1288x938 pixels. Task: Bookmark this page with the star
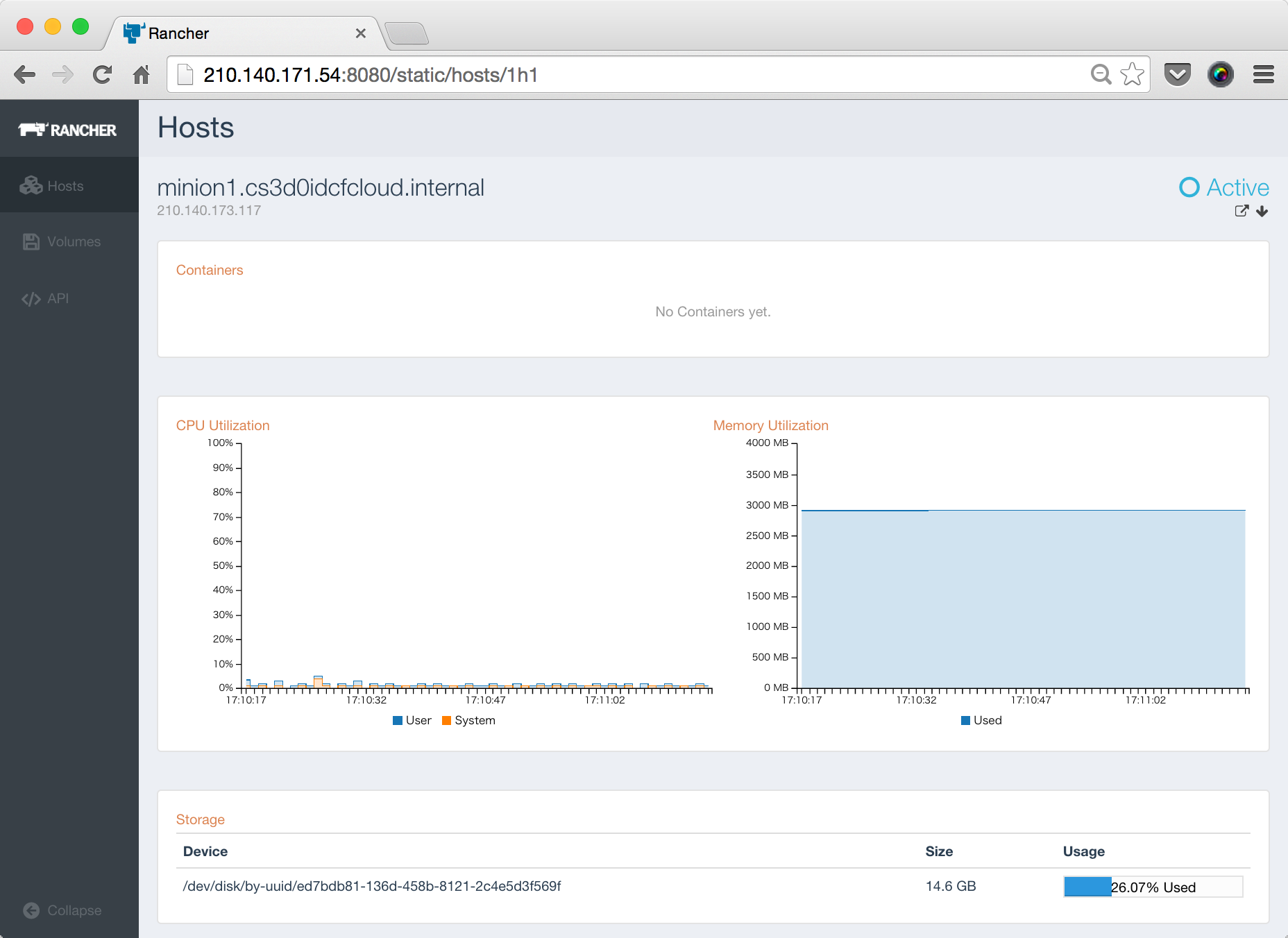point(1132,74)
